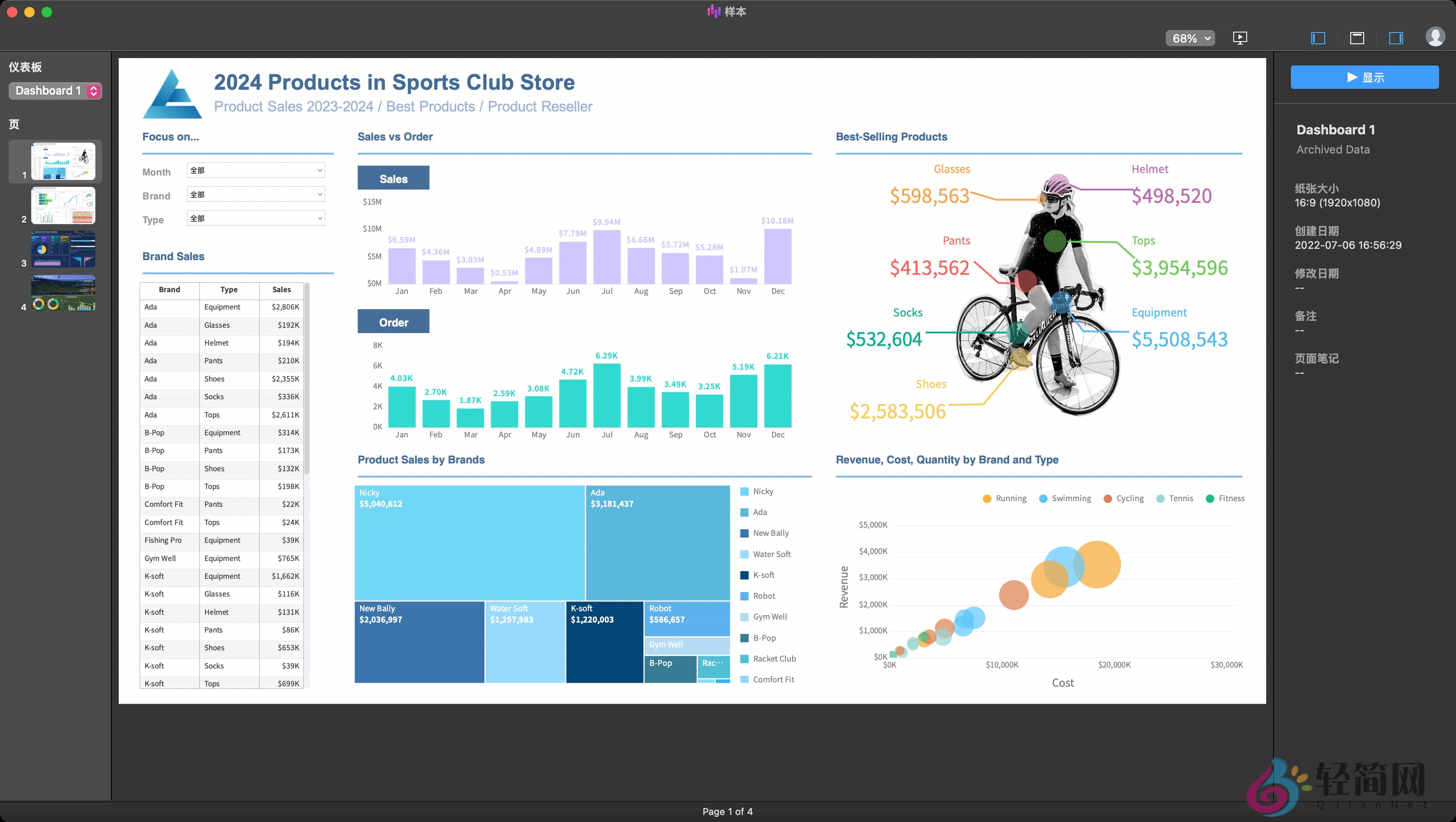
Task: Click the Order chart tab label
Action: click(x=393, y=322)
